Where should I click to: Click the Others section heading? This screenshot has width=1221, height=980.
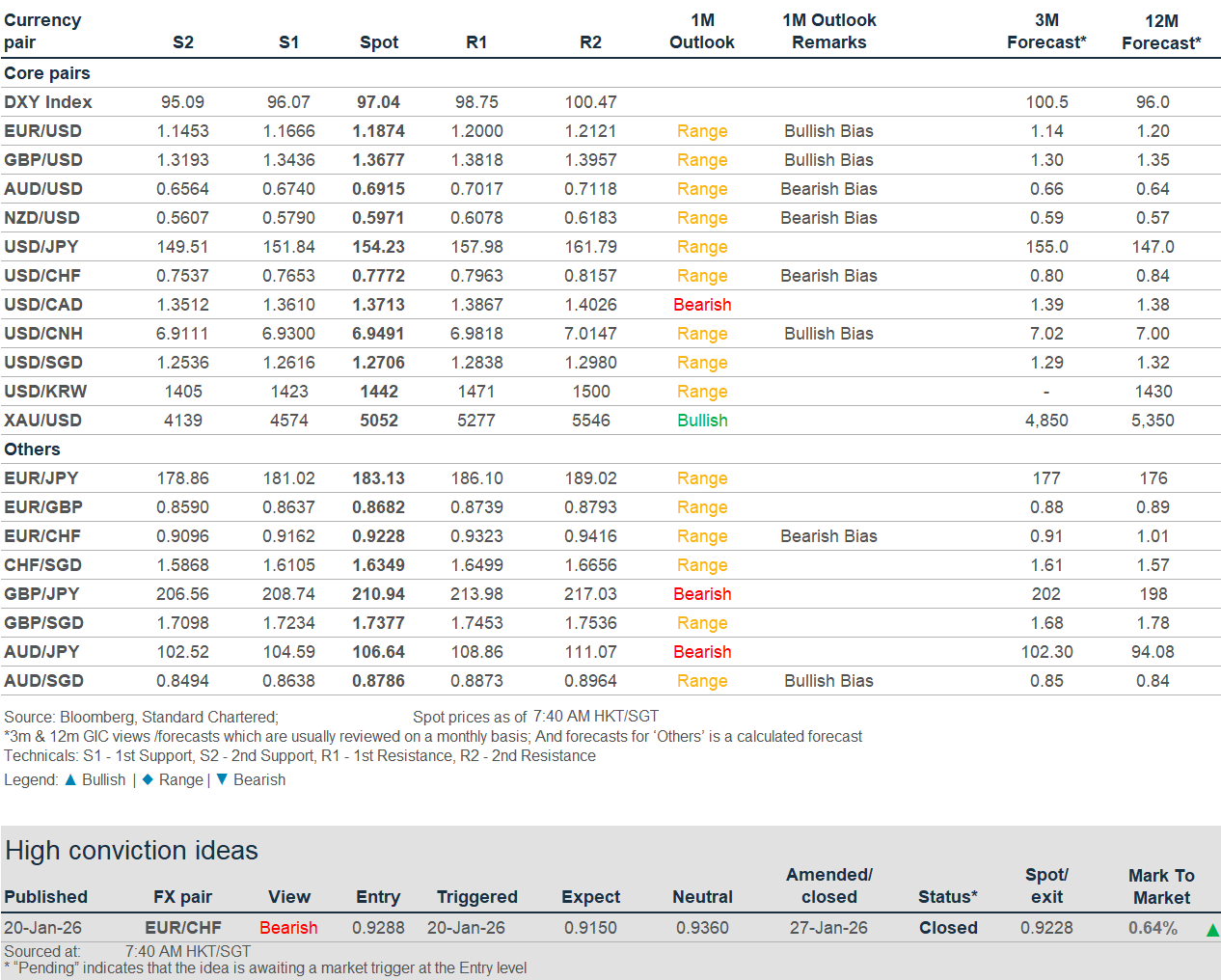point(32,449)
